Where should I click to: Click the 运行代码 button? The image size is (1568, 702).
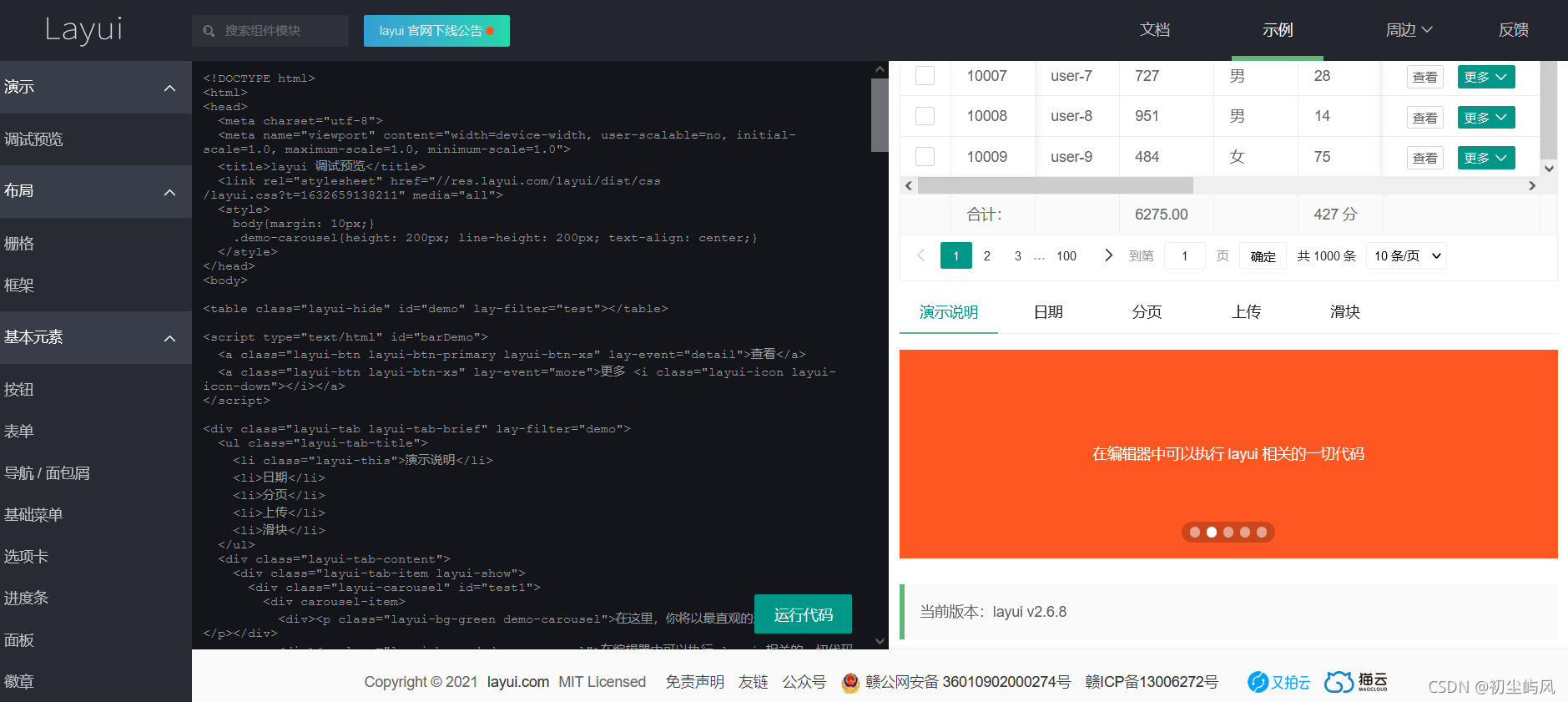(803, 614)
